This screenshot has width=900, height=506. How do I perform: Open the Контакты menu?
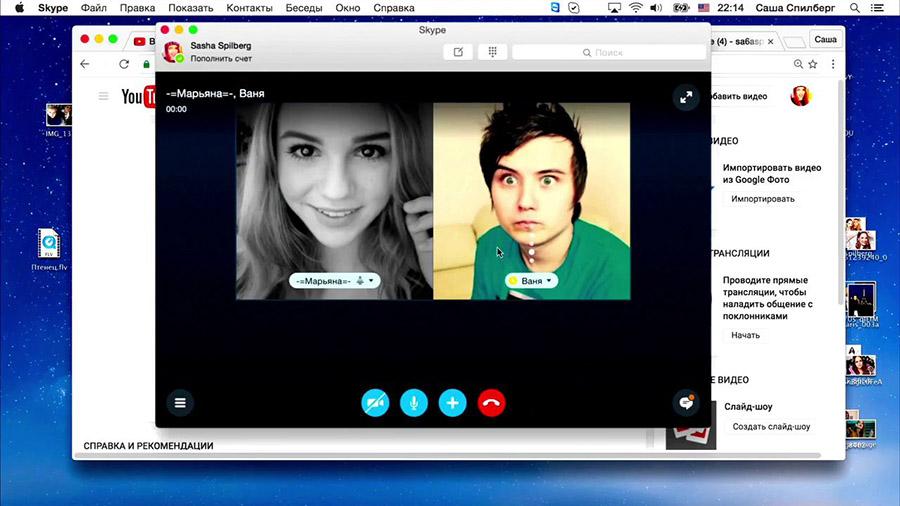(x=249, y=8)
